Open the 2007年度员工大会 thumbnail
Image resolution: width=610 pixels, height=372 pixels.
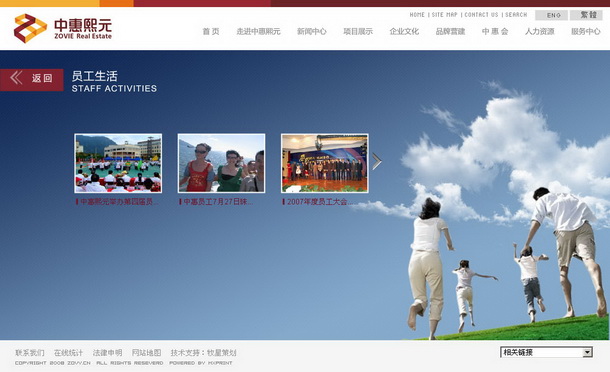pos(325,163)
